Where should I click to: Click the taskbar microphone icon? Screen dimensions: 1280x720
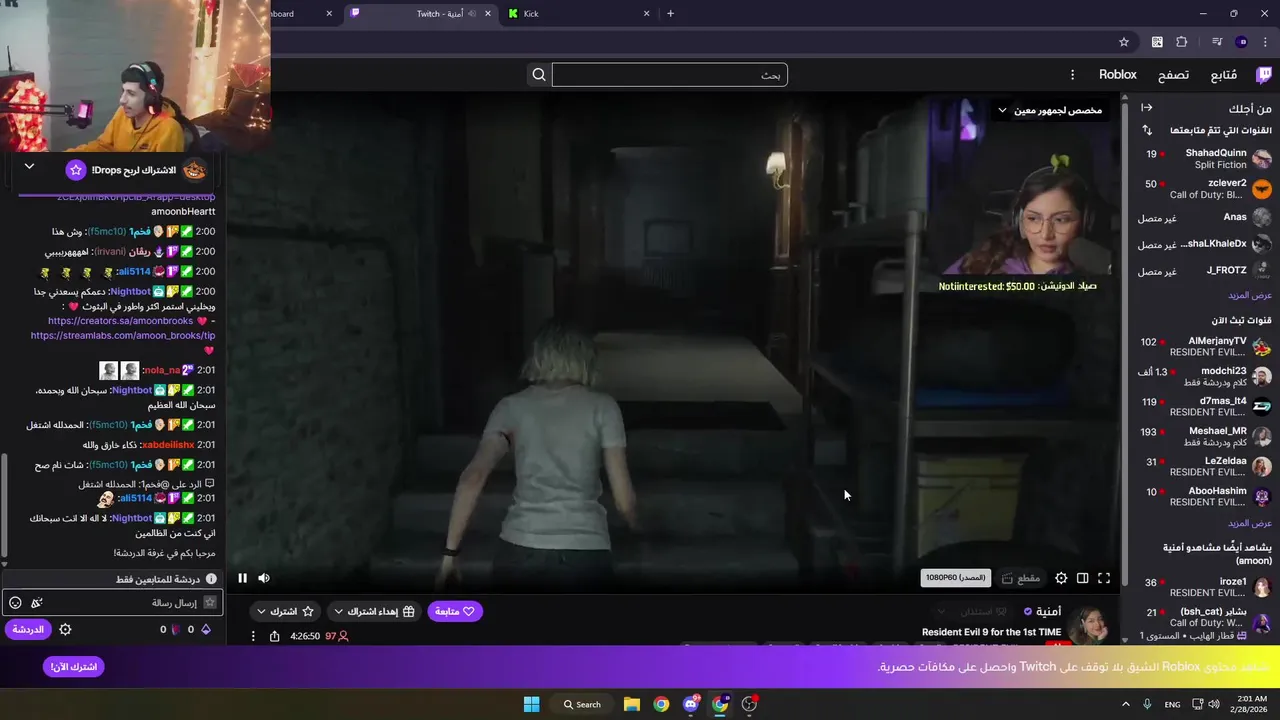(1147, 704)
